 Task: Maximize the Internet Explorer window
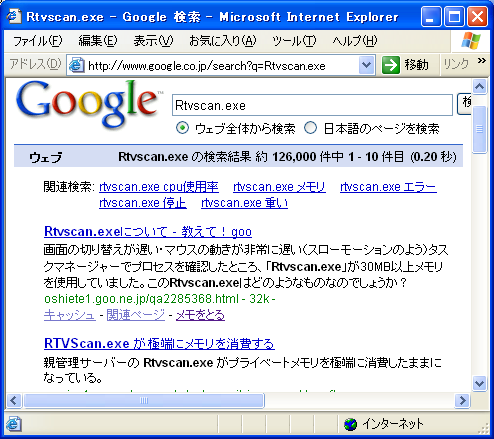pyautogui.click(x=454, y=16)
